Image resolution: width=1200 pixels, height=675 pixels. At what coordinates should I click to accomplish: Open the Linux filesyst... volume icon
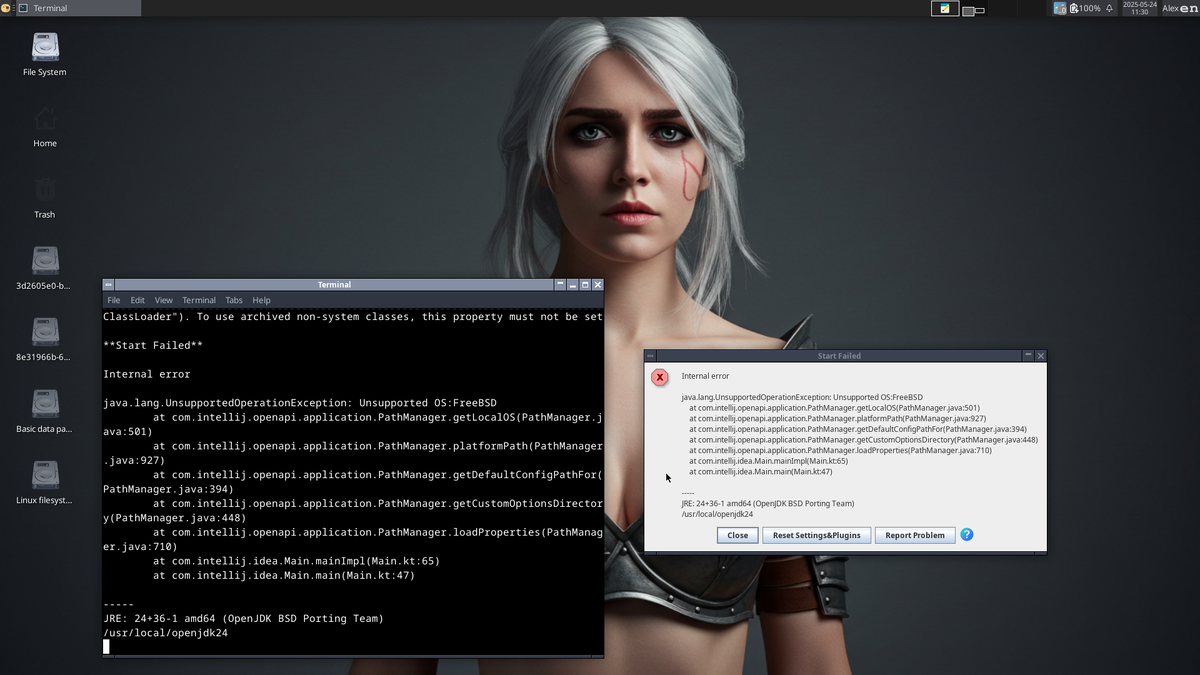[45, 482]
